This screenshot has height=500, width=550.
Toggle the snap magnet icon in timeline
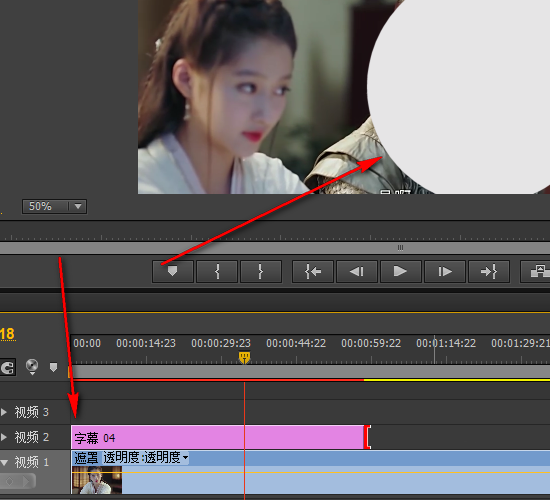click(7, 367)
